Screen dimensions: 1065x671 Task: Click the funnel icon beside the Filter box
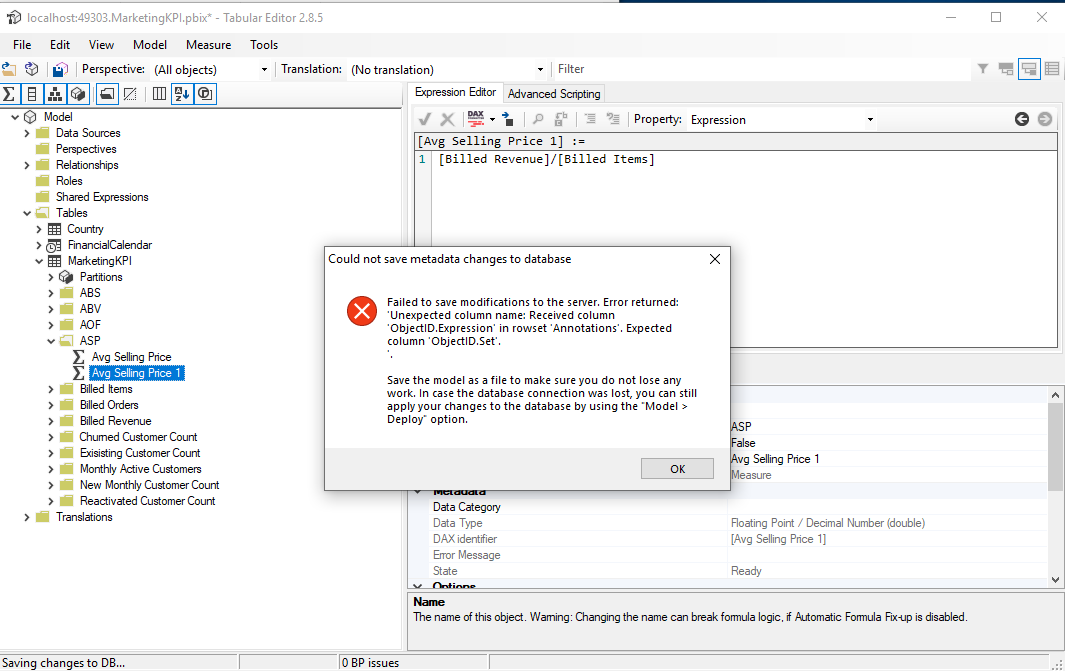tap(984, 69)
